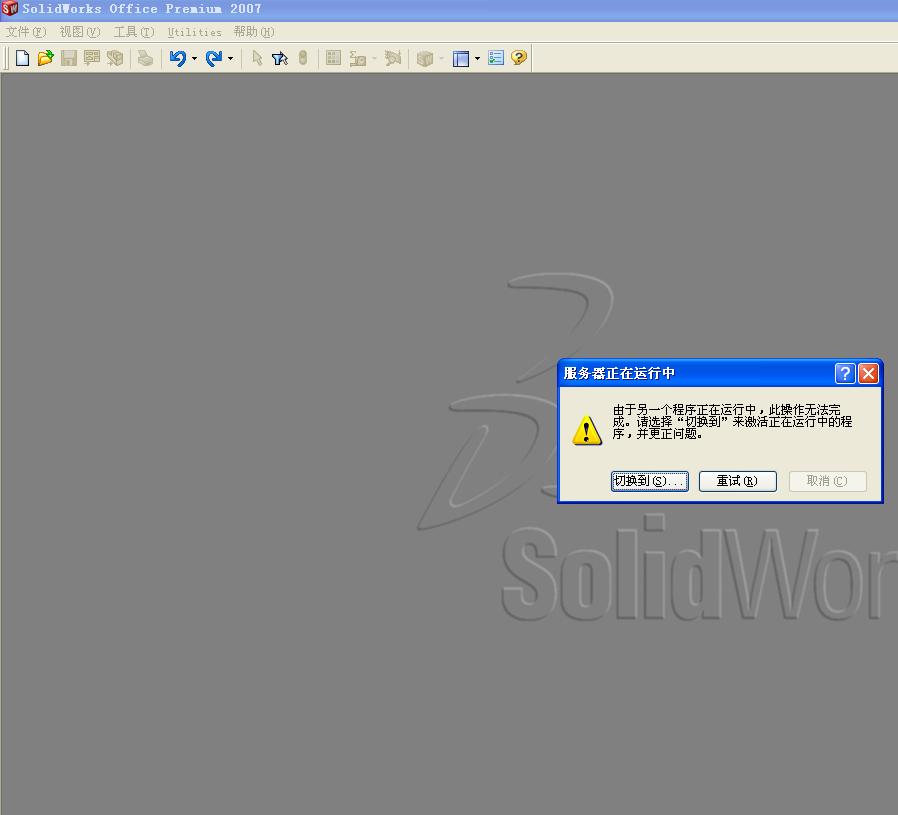
Task: Click the 重试(R) button
Action: 738,481
